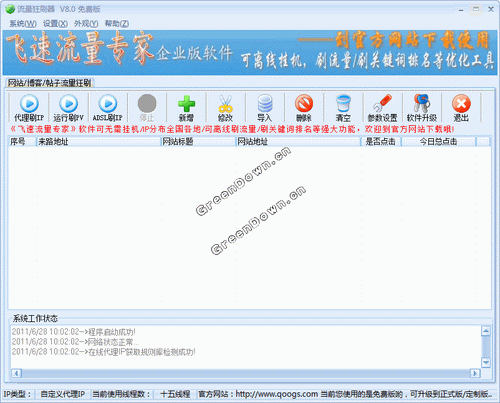Delete selected entry via 删除
The height and width of the screenshot is (403, 500).
coord(304,108)
